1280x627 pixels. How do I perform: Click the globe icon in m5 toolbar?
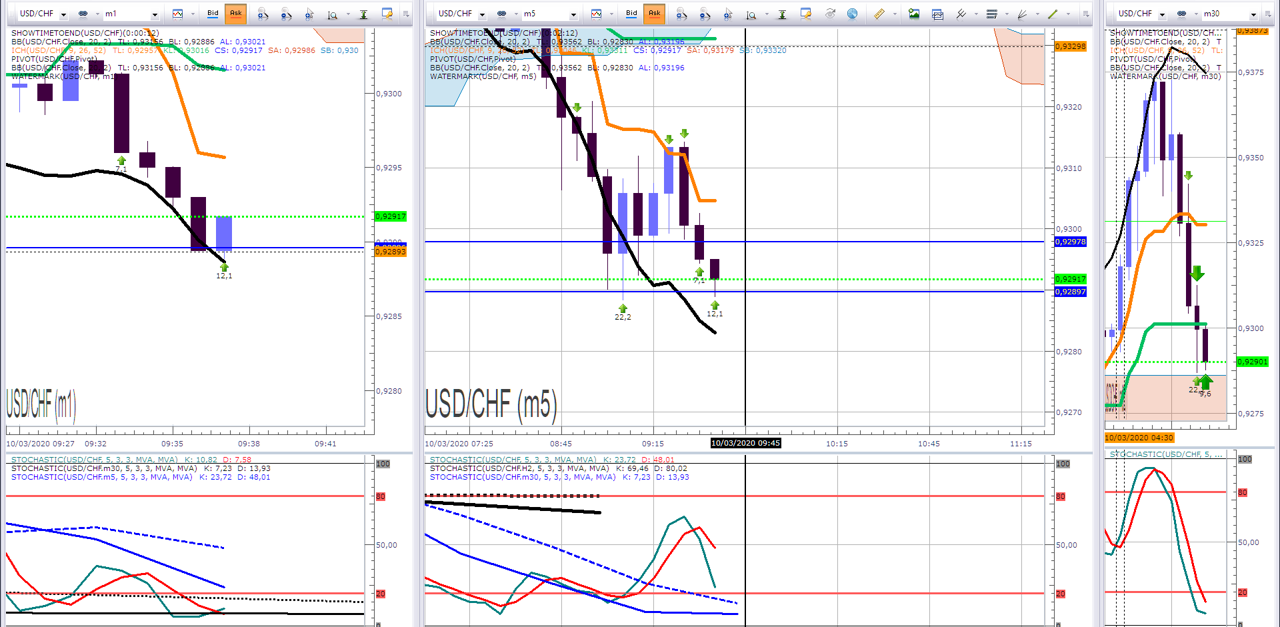point(852,14)
